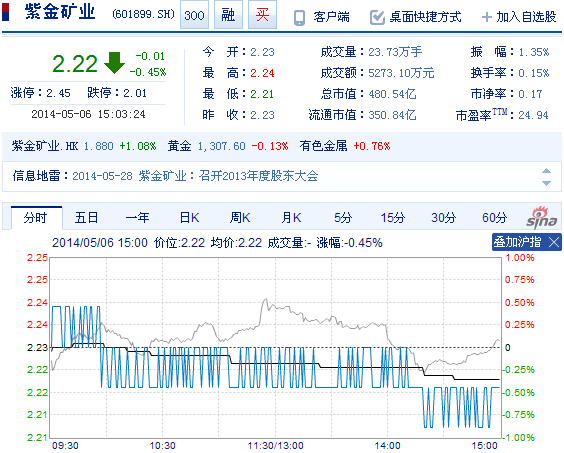
Task: Switch to the 一年 one-year tab
Action: click(x=137, y=218)
